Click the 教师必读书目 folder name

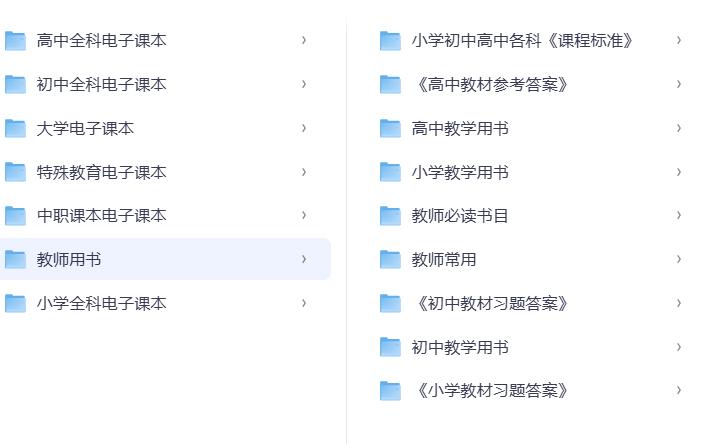click(x=460, y=215)
